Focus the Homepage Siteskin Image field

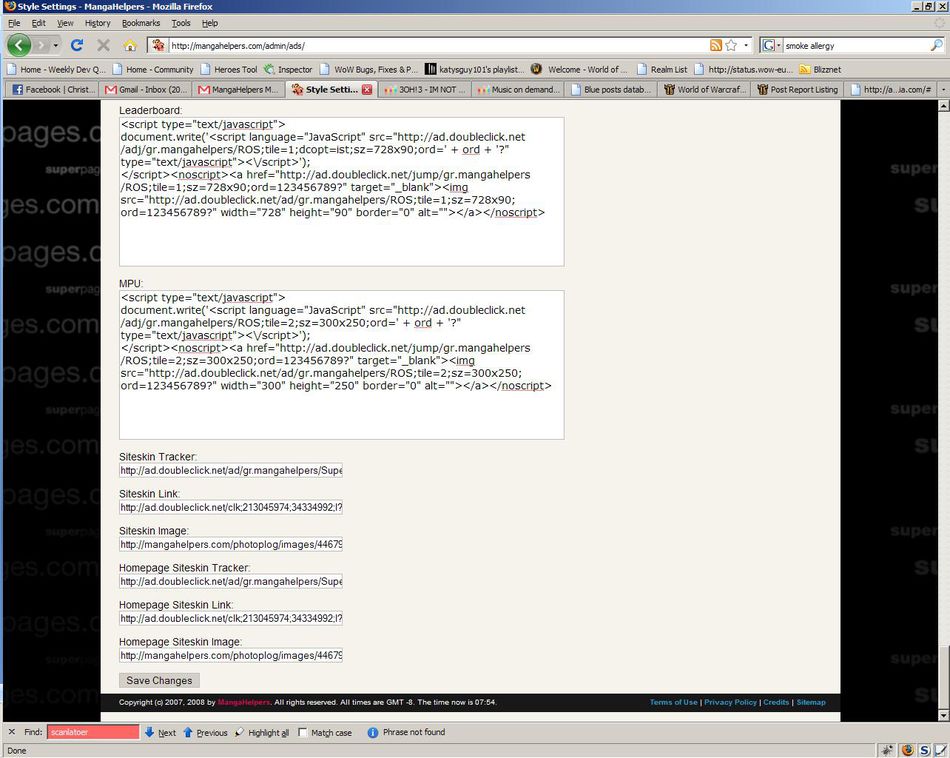tap(231, 655)
